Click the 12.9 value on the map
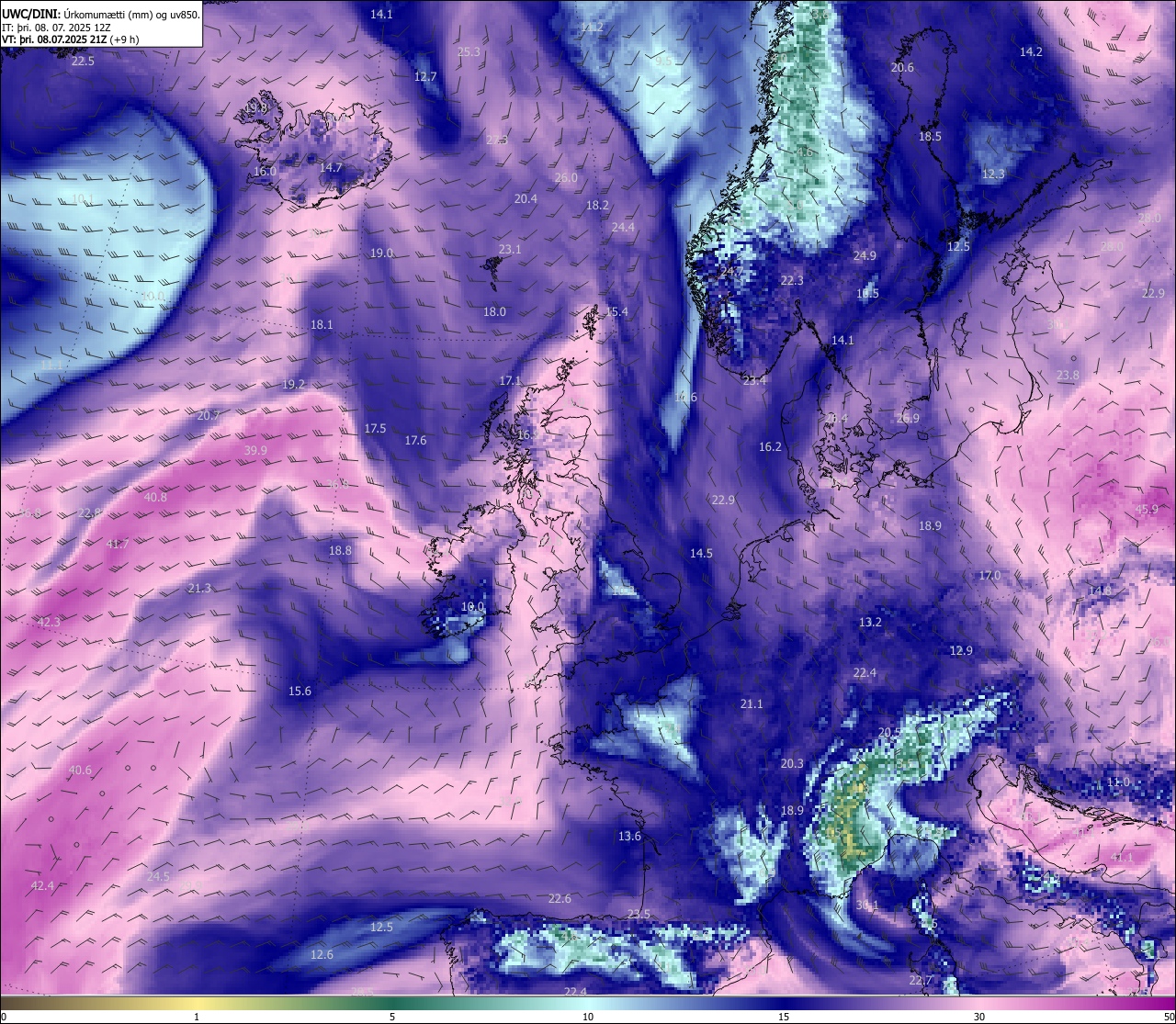Screen dimensions: 1176x1024 [961, 651]
